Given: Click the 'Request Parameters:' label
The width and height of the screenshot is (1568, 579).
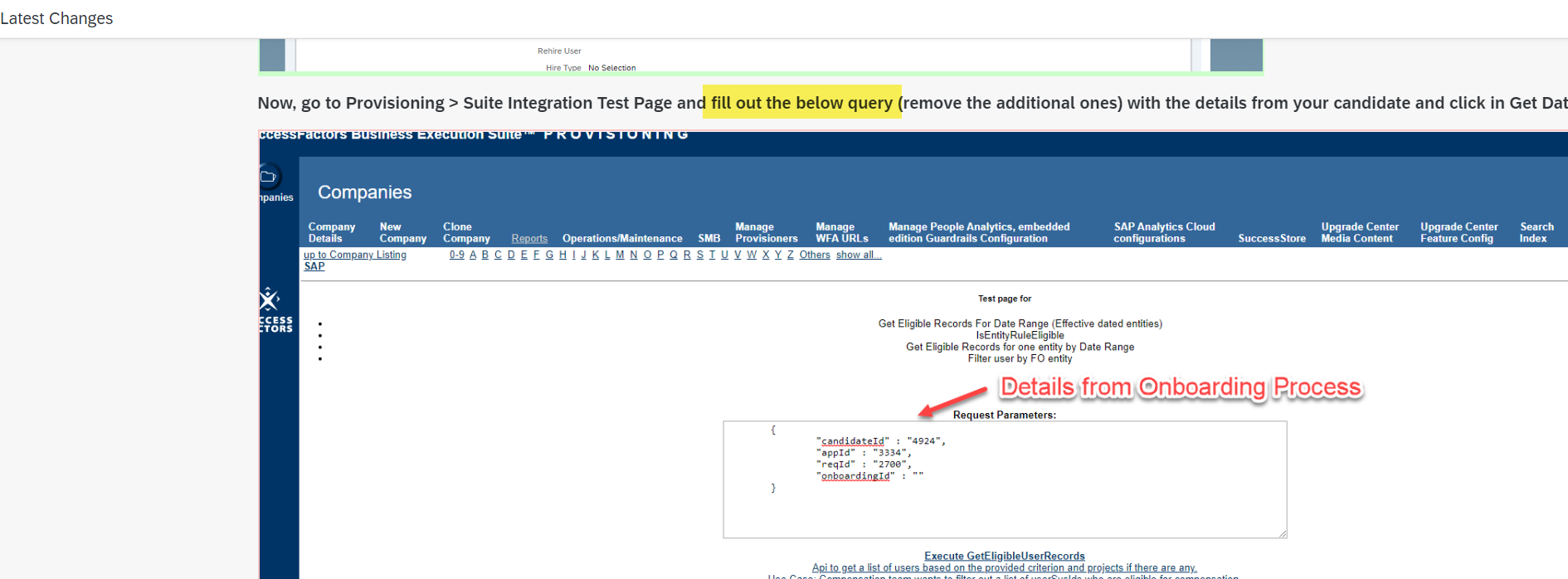Looking at the screenshot, I should (x=1005, y=415).
